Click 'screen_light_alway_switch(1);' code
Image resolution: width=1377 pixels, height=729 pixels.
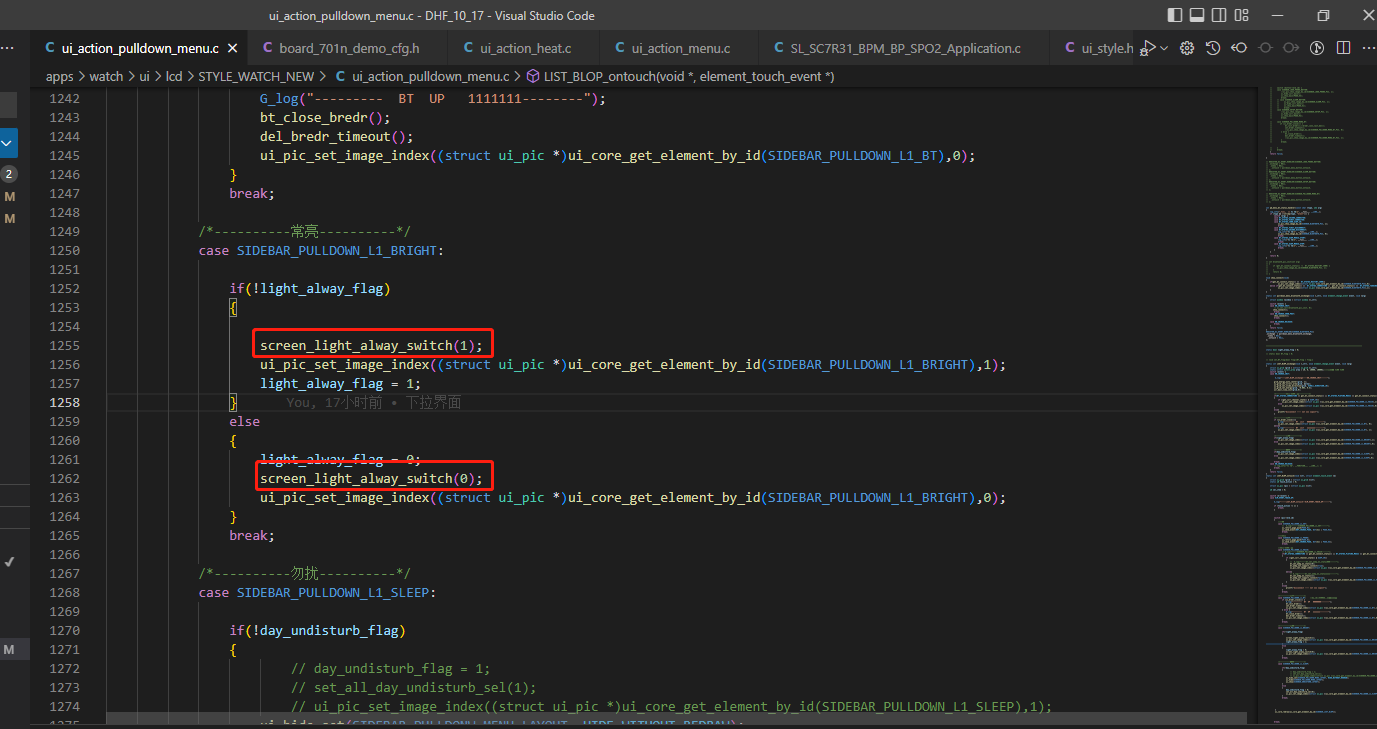tap(371, 345)
